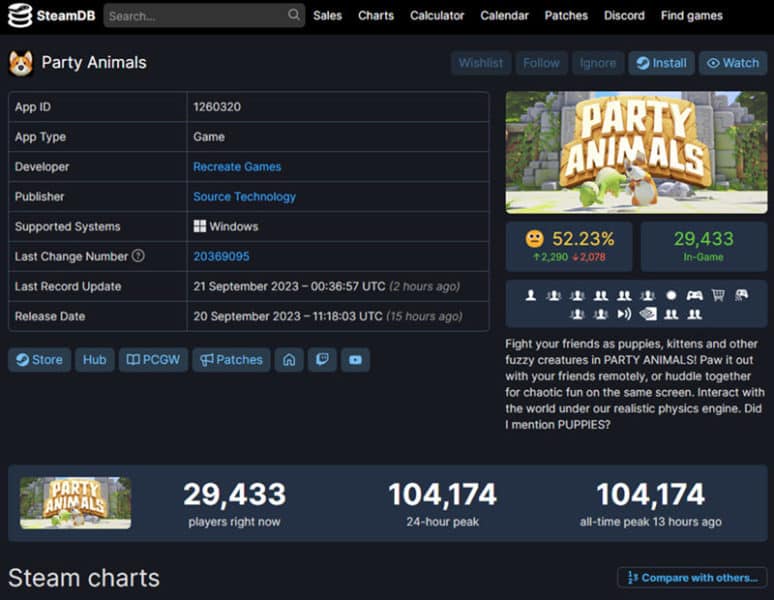
Task: Open the Recreate Games developer link
Action: click(237, 167)
